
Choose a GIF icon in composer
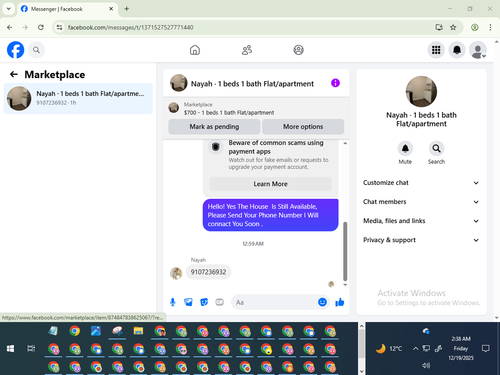pyautogui.click(x=219, y=302)
